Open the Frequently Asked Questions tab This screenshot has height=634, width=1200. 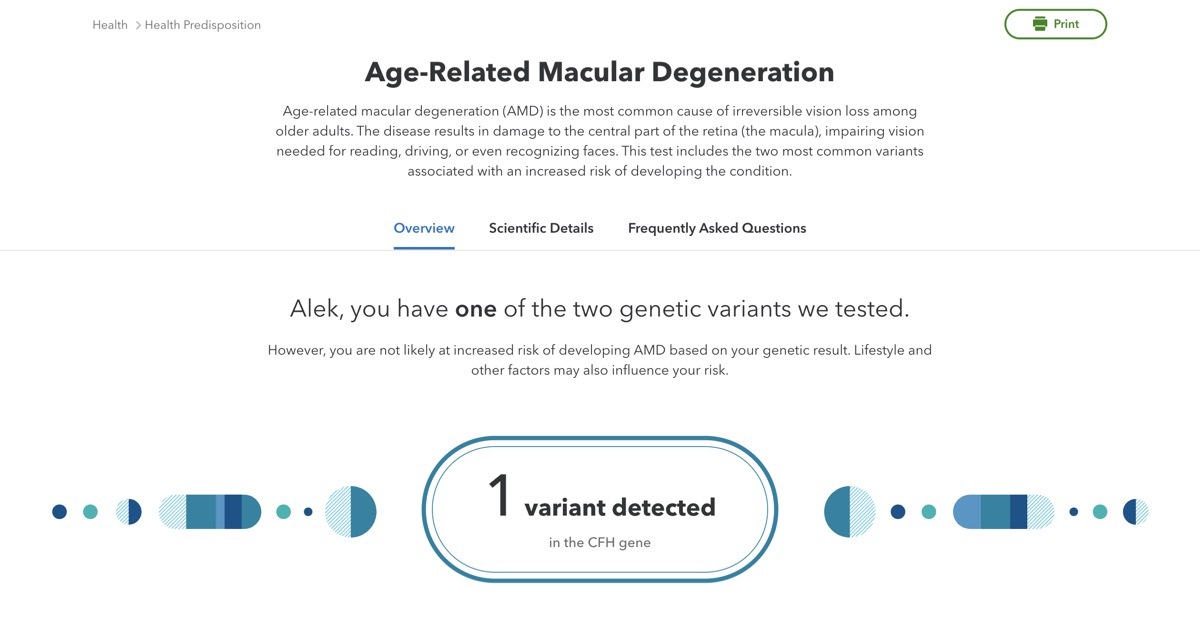click(716, 228)
